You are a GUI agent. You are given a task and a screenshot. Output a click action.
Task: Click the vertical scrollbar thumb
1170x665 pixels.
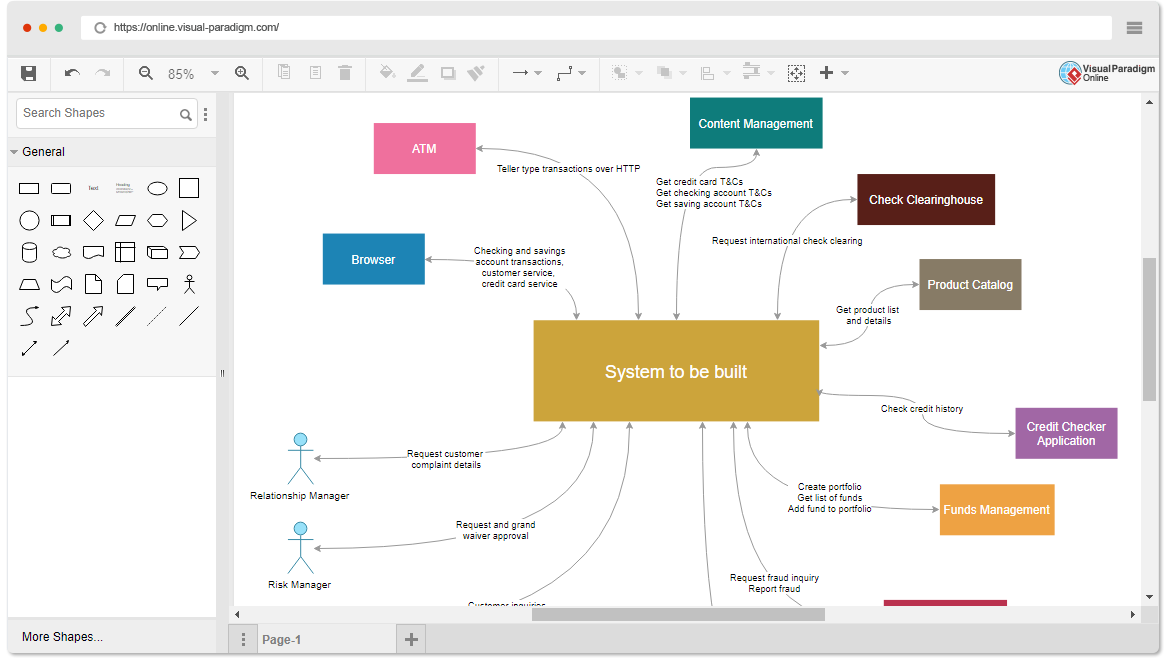click(1149, 329)
